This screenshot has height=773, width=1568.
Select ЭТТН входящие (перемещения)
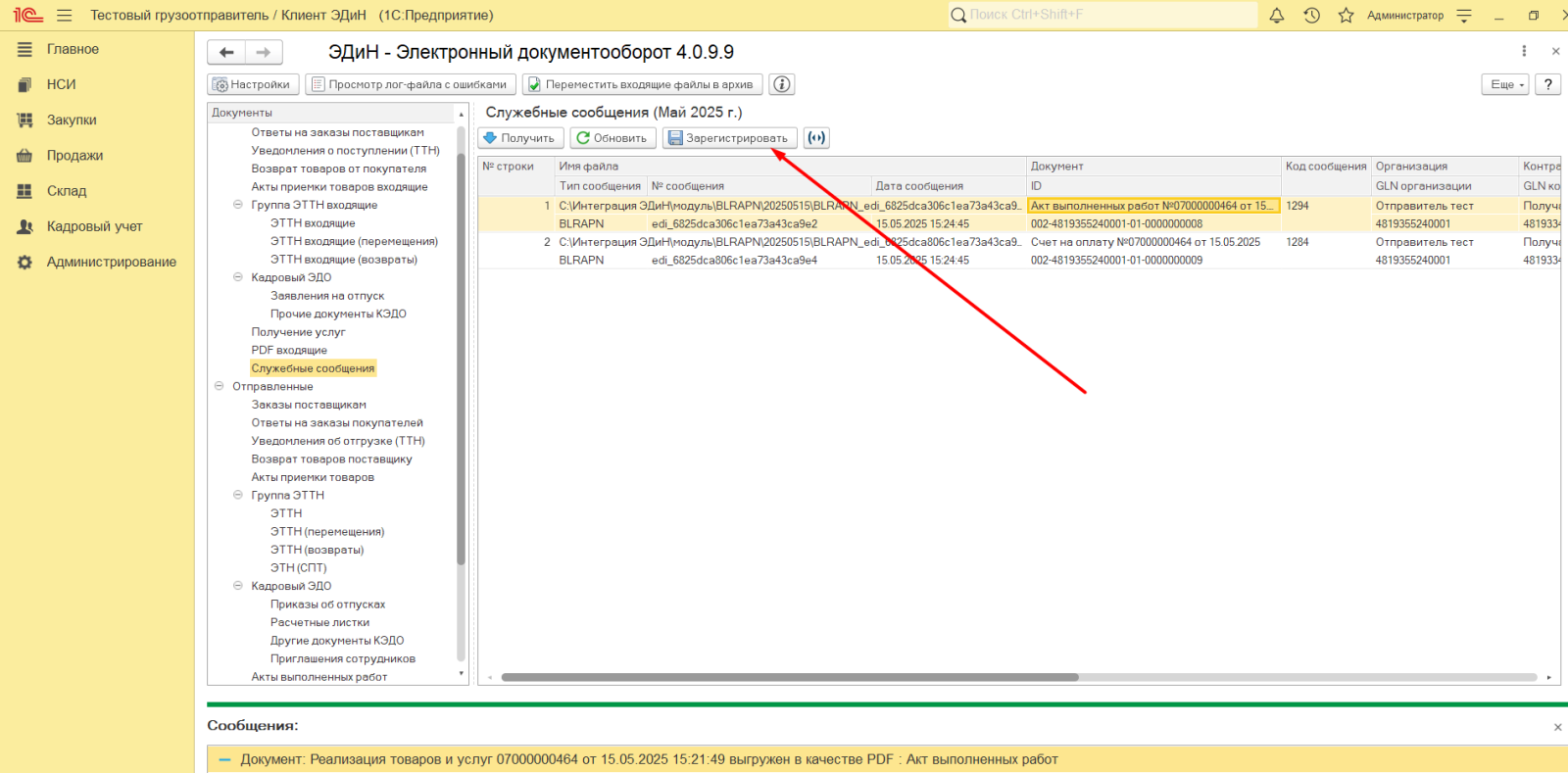click(x=354, y=241)
